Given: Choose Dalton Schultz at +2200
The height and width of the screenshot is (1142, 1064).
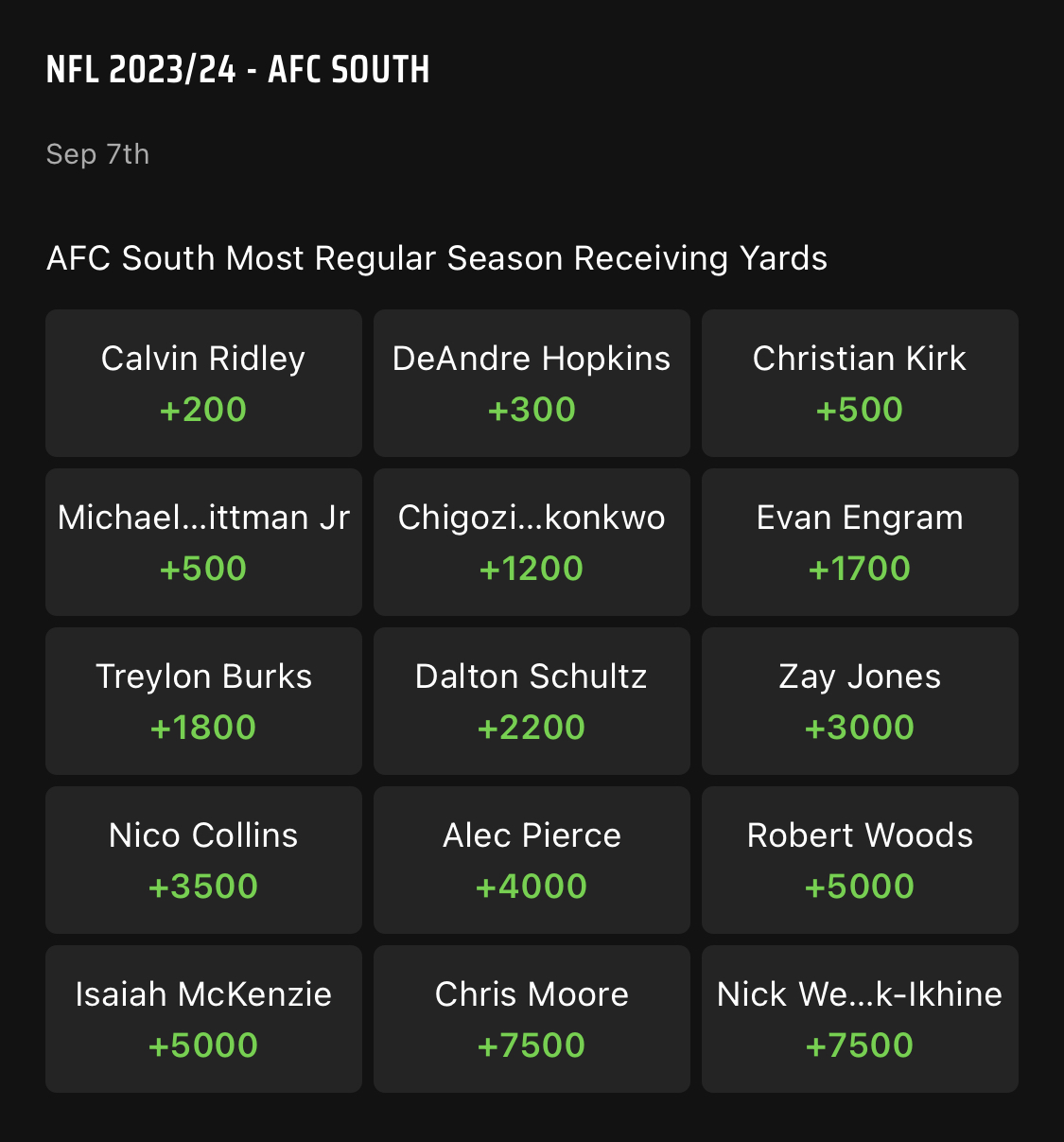Looking at the screenshot, I should (532, 700).
